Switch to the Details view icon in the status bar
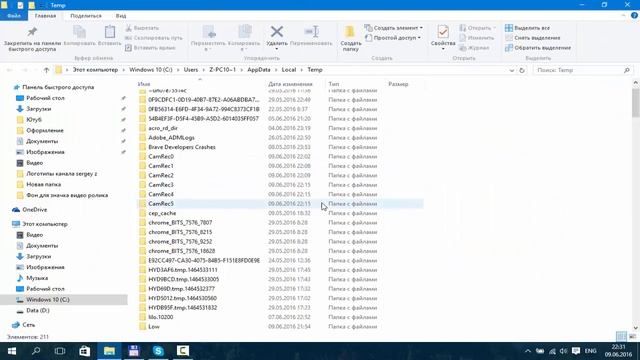The height and width of the screenshot is (360, 640). (621, 336)
